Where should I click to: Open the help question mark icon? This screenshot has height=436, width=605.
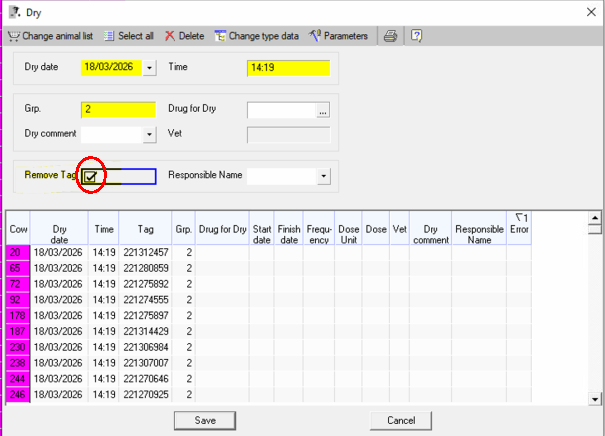(416, 36)
